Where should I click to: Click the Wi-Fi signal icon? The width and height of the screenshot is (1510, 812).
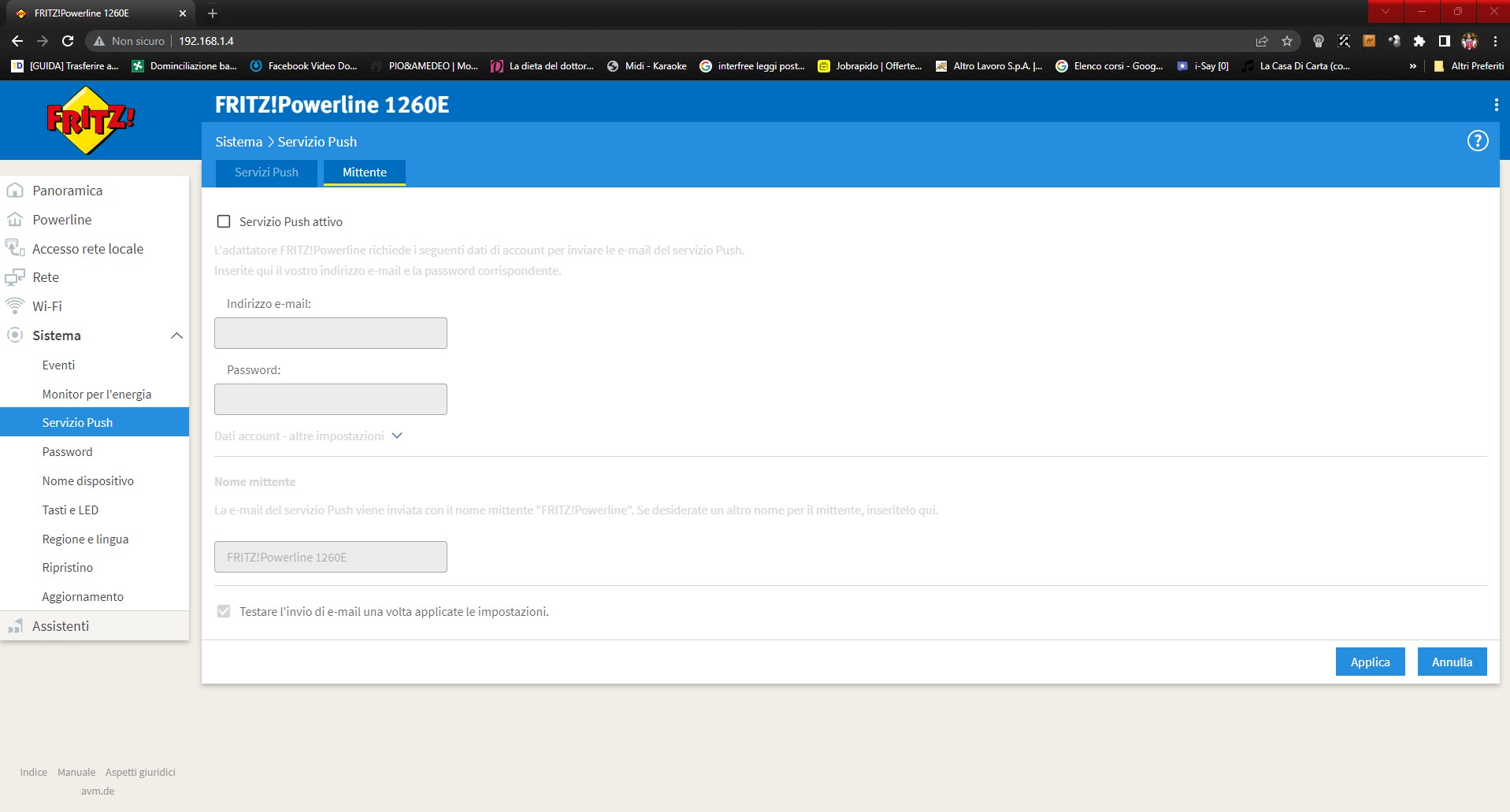pos(15,306)
